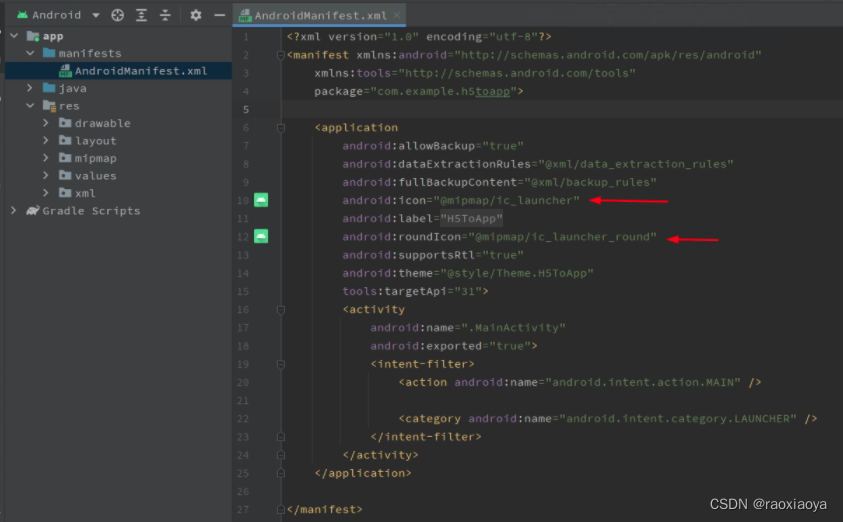Click the tools:targetApi="31" attribute
This screenshot has width=843, height=522.
412,291
